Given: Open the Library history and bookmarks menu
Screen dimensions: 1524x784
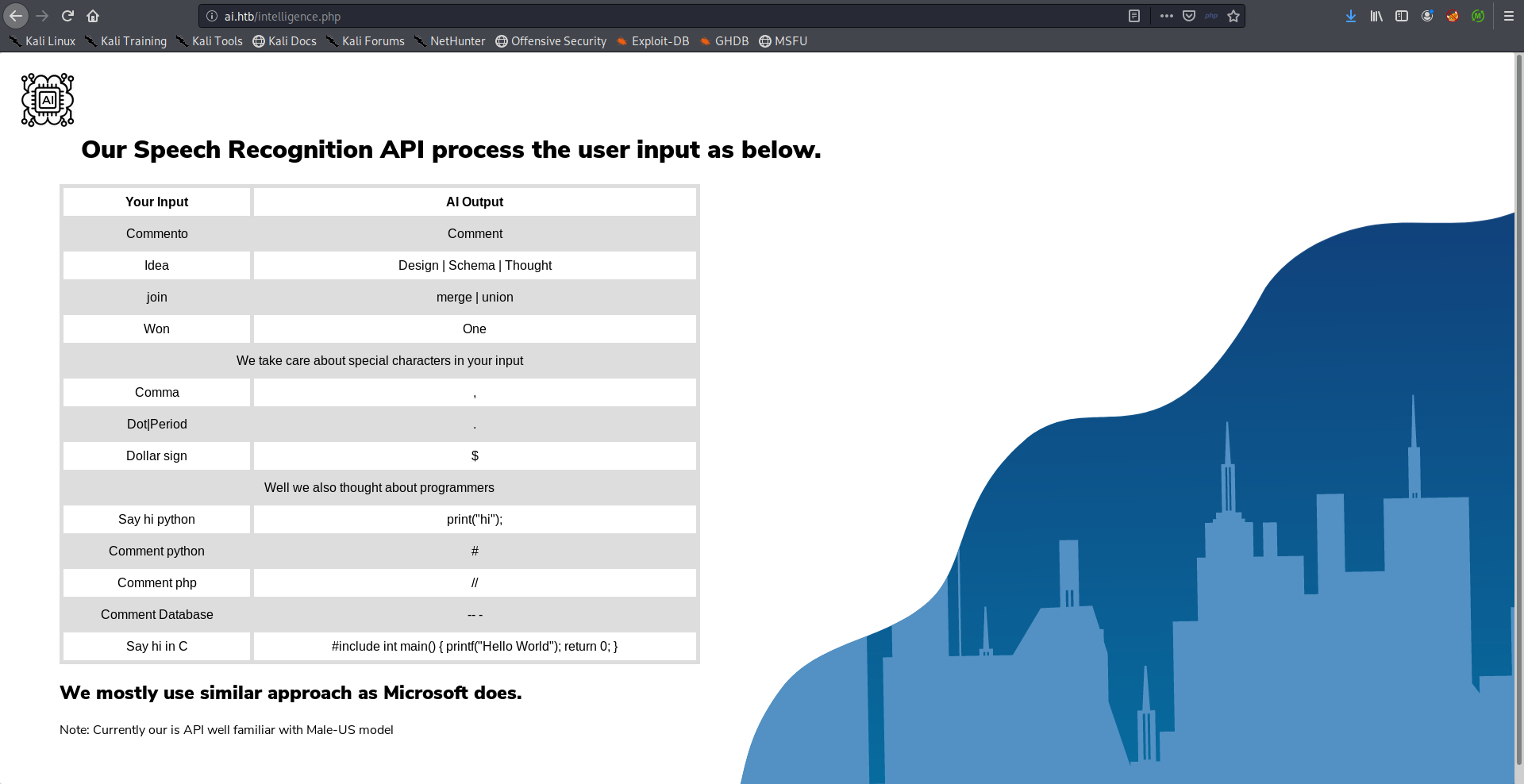Looking at the screenshot, I should tap(1376, 16).
